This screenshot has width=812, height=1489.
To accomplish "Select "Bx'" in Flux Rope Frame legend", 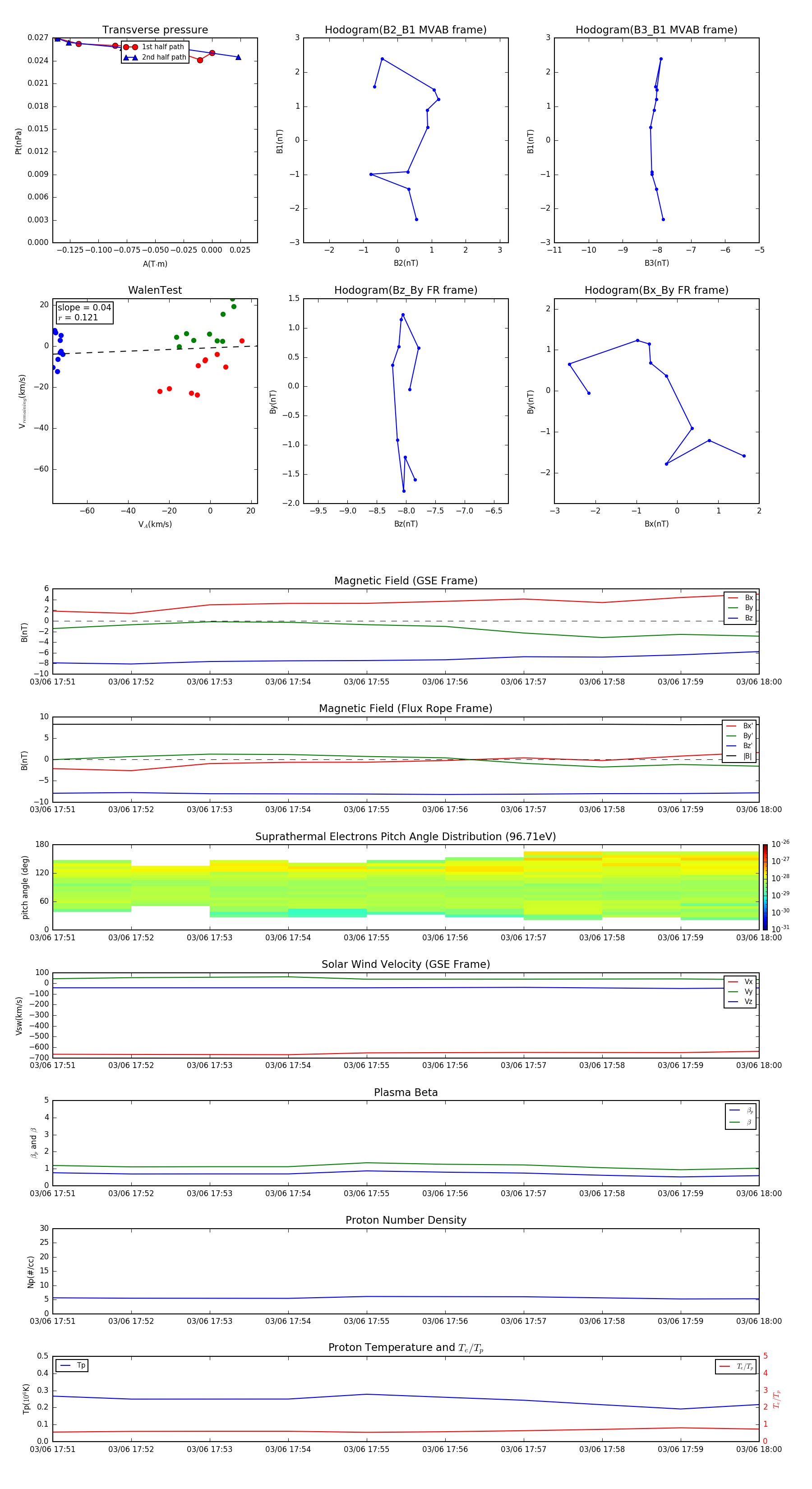I will click(x=748, y=726).
